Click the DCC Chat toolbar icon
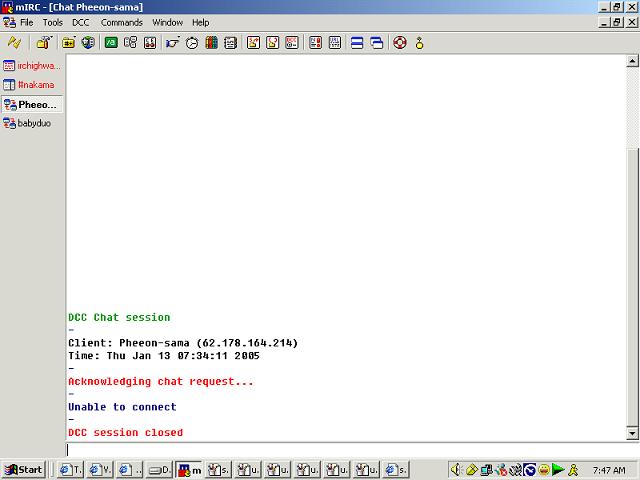The height and width of the screenshot is (480, 640). point(272,42)
